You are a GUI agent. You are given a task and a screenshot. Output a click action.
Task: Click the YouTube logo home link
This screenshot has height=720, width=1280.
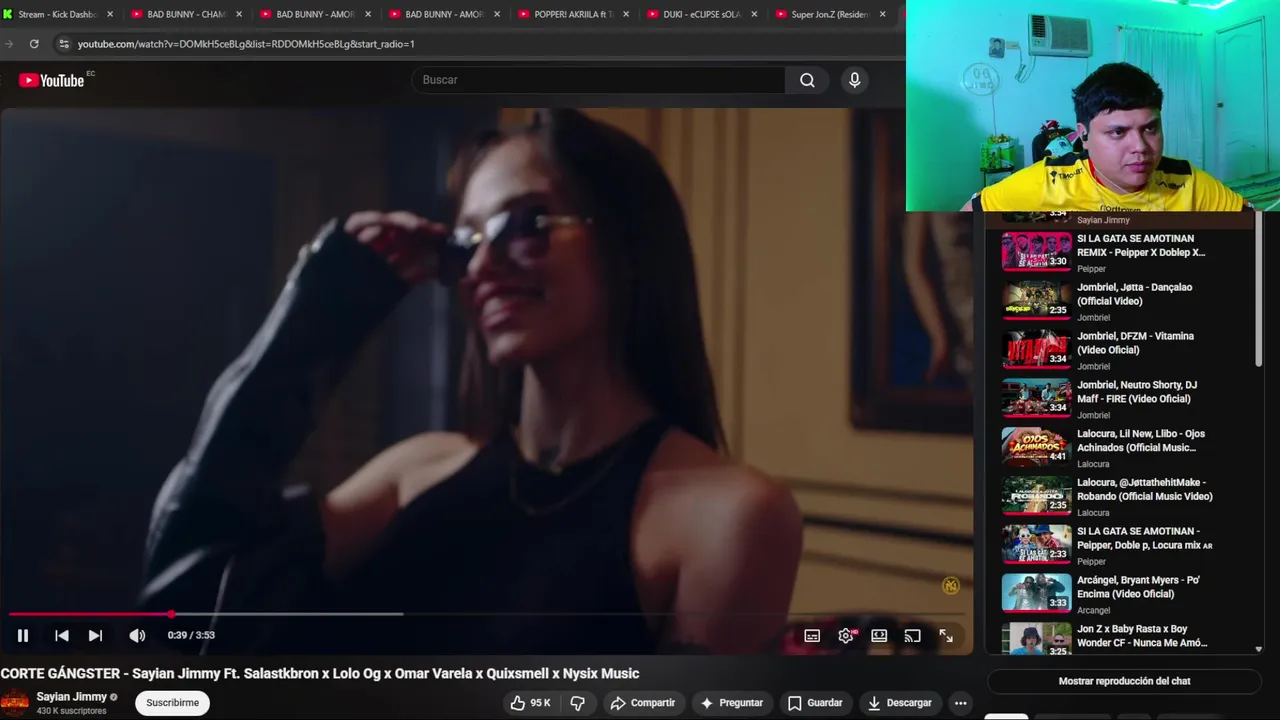pos(52,80)
